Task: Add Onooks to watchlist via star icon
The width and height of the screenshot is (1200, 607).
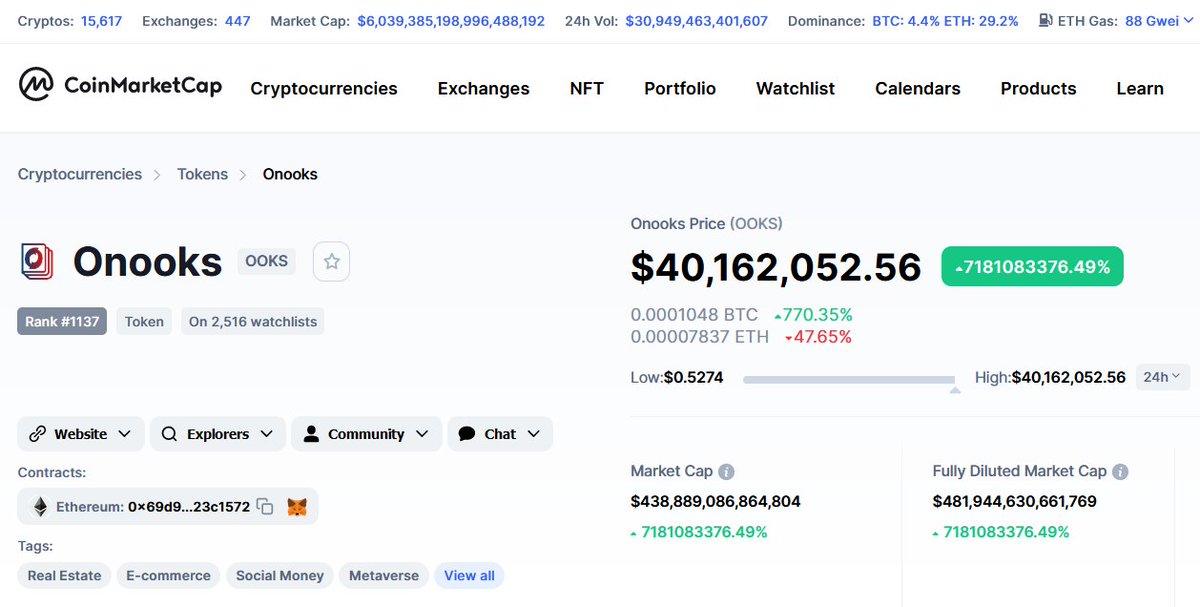Action: click(x=332, y=262)
